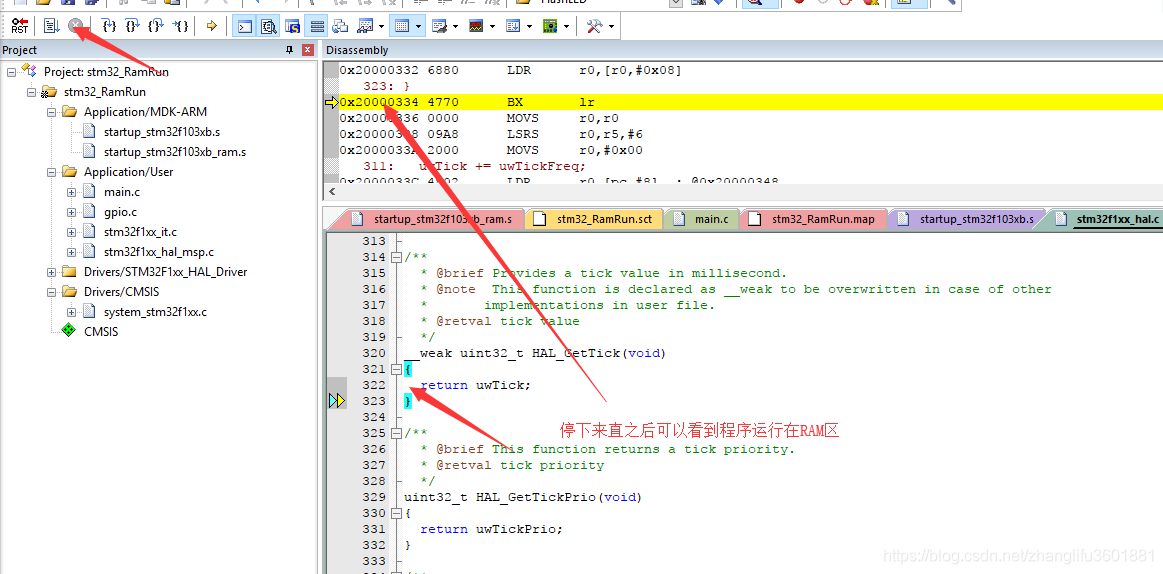The height and width of the screenshot is (574, 1163).
Task: Toggle the Memory Windows icon
Action: (401, 27)
